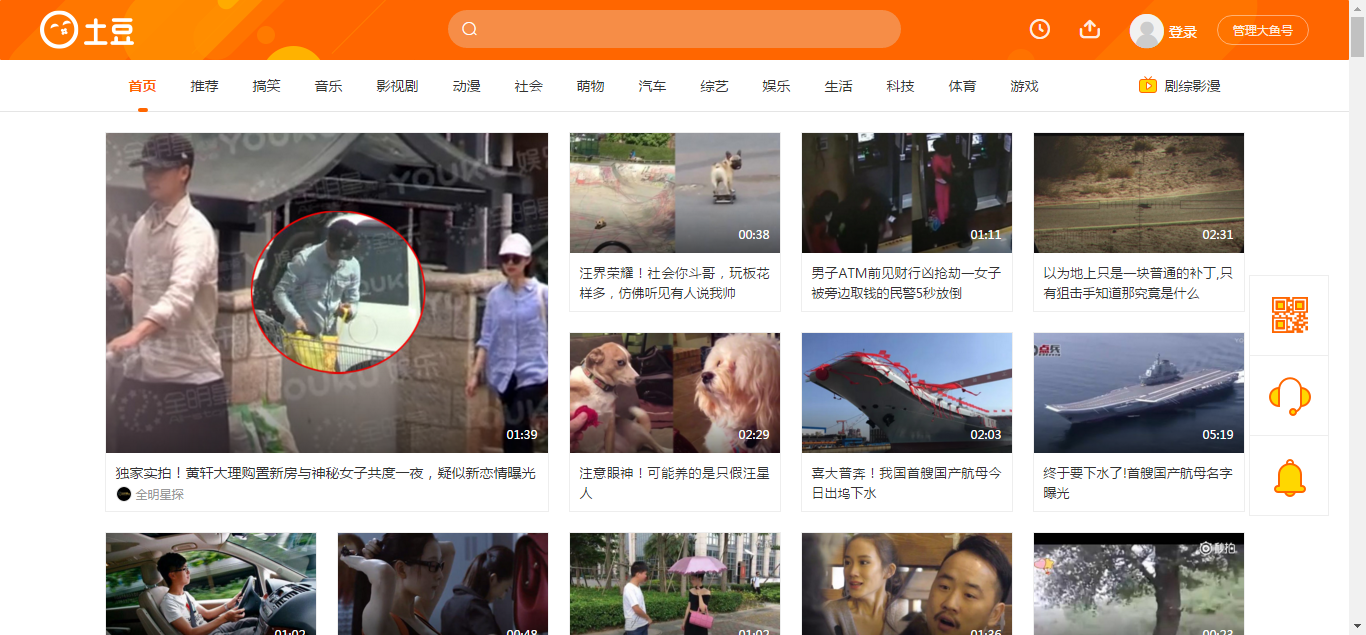Click the customer service headset icon

click(1289, 396)
